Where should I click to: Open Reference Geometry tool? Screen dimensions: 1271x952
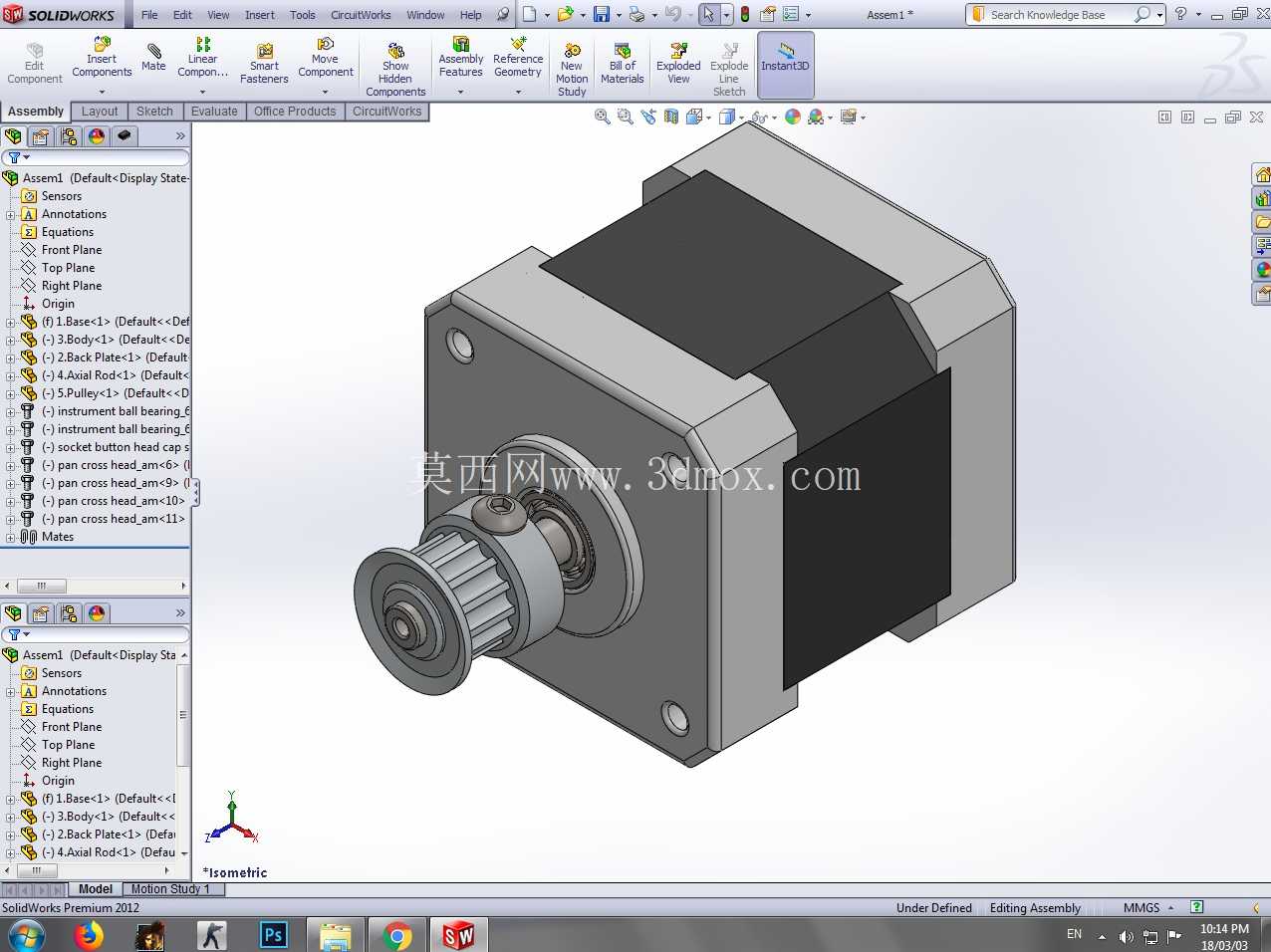tap(518, 59)
